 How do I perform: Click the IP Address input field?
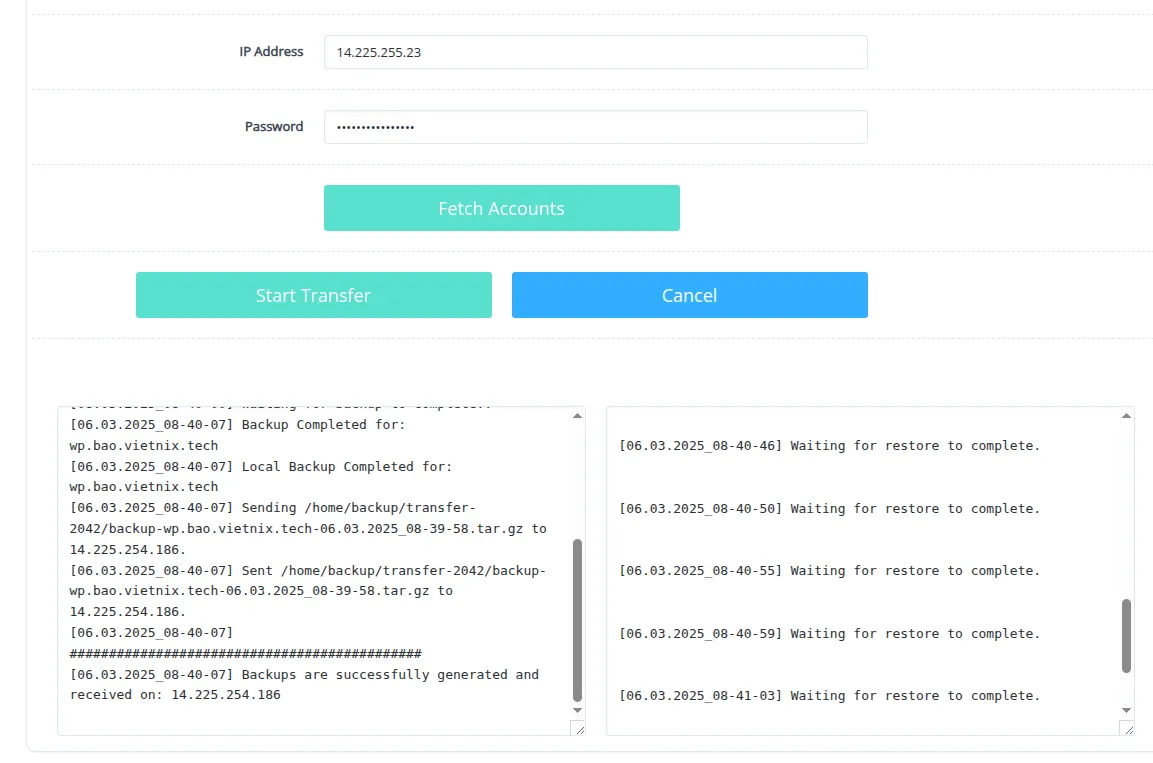point(595,52)
